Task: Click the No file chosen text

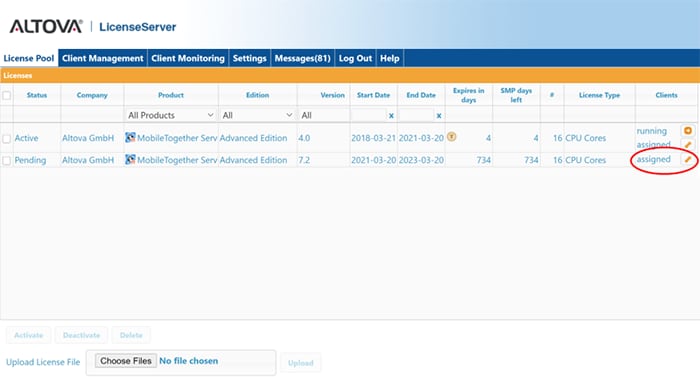Action: [x=189, y=361]
